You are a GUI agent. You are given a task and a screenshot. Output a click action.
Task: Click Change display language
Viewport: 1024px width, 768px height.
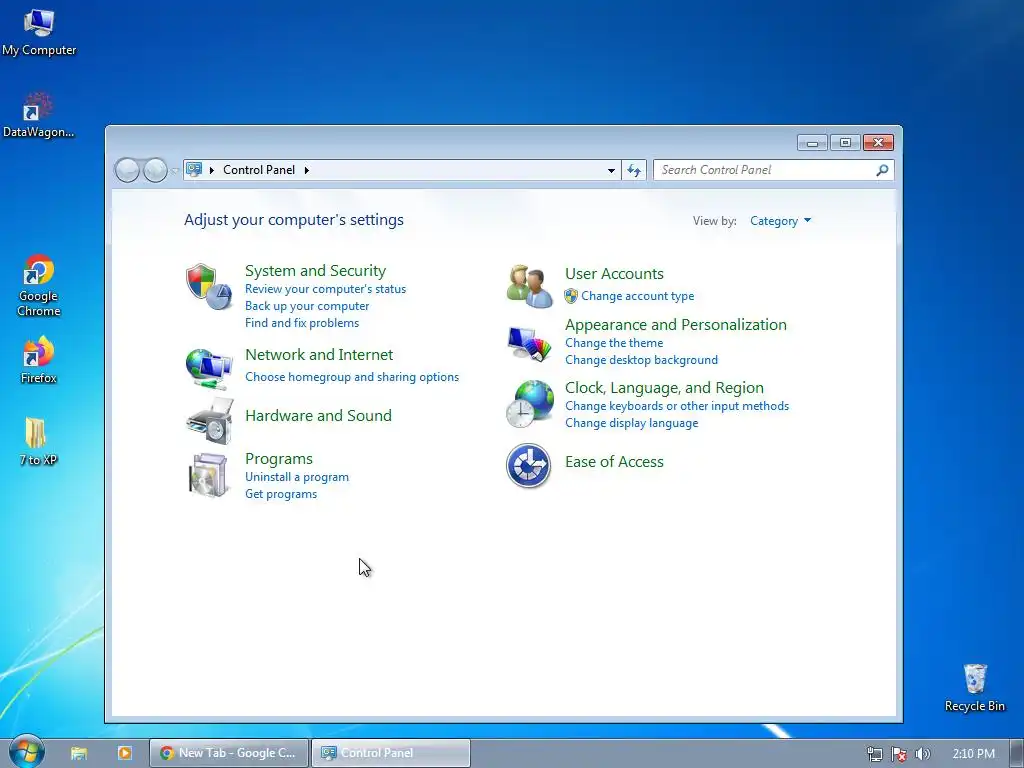[x=632, y=423]
